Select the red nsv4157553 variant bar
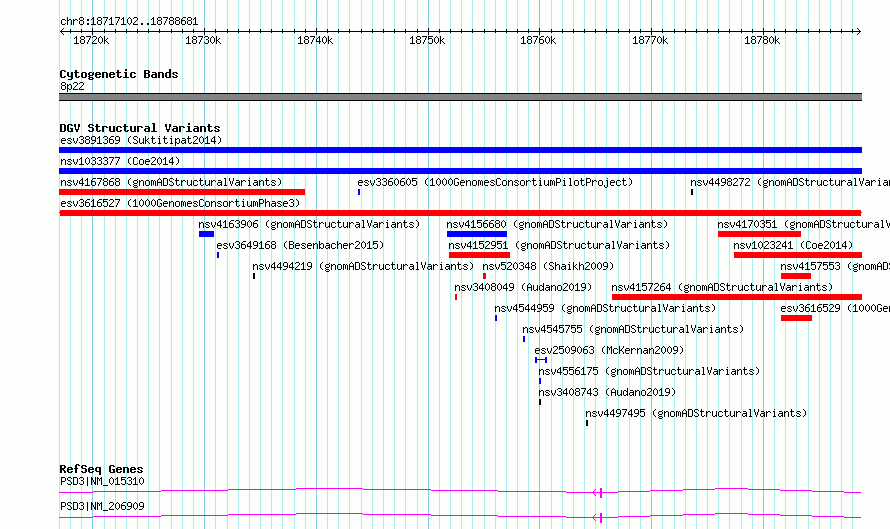 [796, 276]
